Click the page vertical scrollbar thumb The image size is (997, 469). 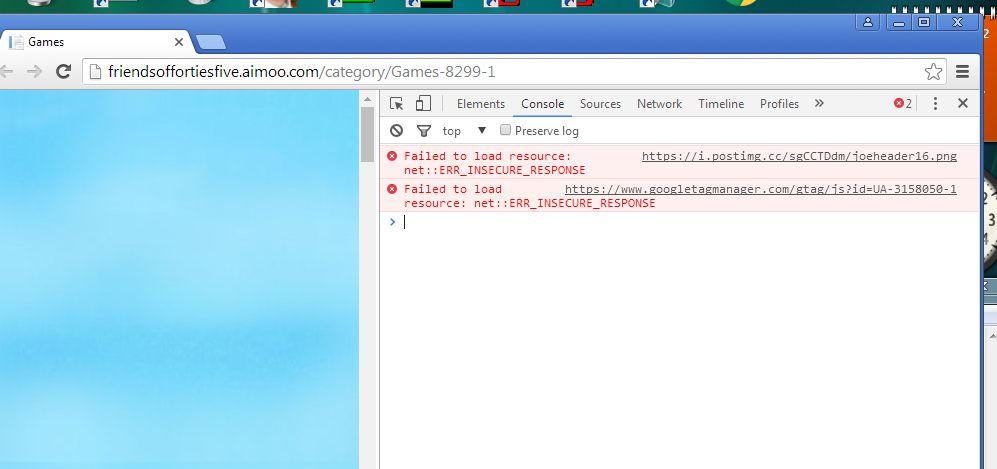[367, 134]
